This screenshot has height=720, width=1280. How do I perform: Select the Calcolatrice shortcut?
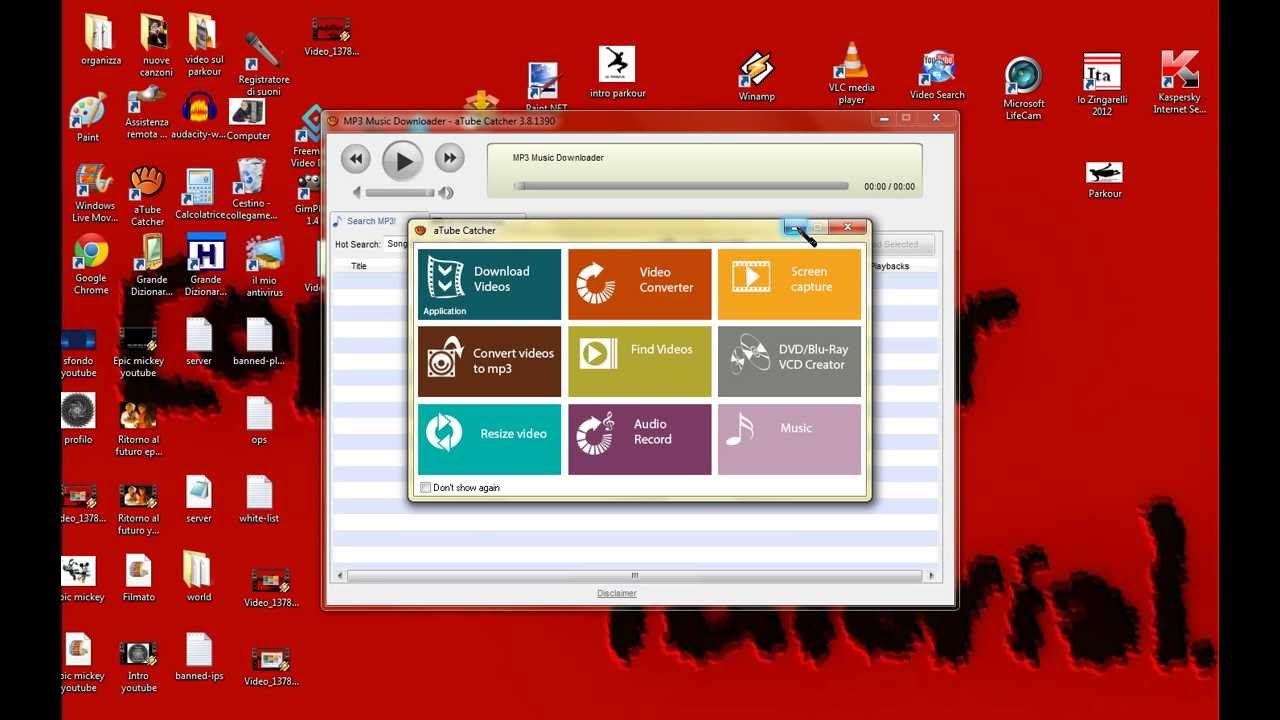(200, 194)
